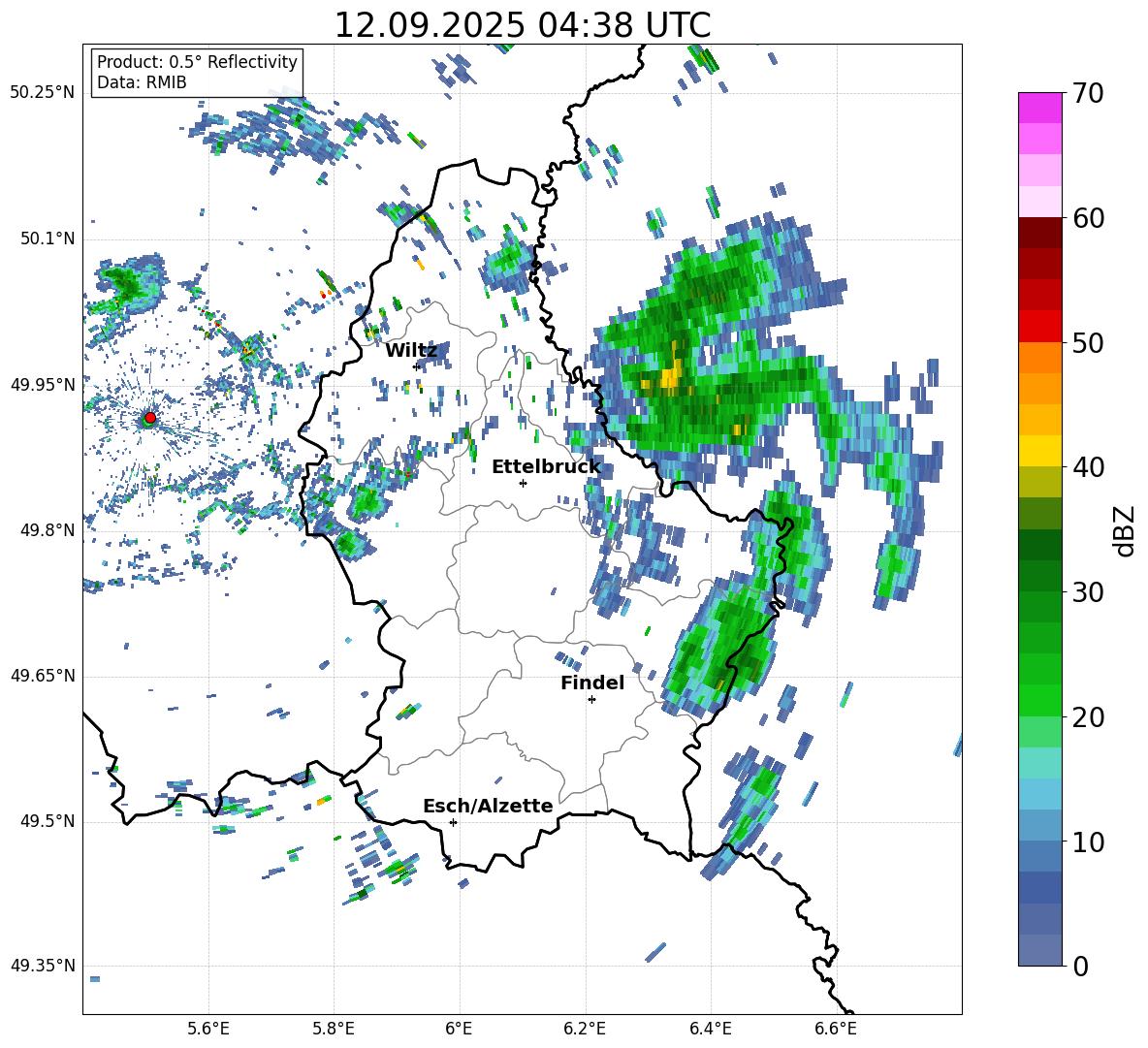
Task: Click the 40 colorbar tick label
Action: (x=1087, y=467)
